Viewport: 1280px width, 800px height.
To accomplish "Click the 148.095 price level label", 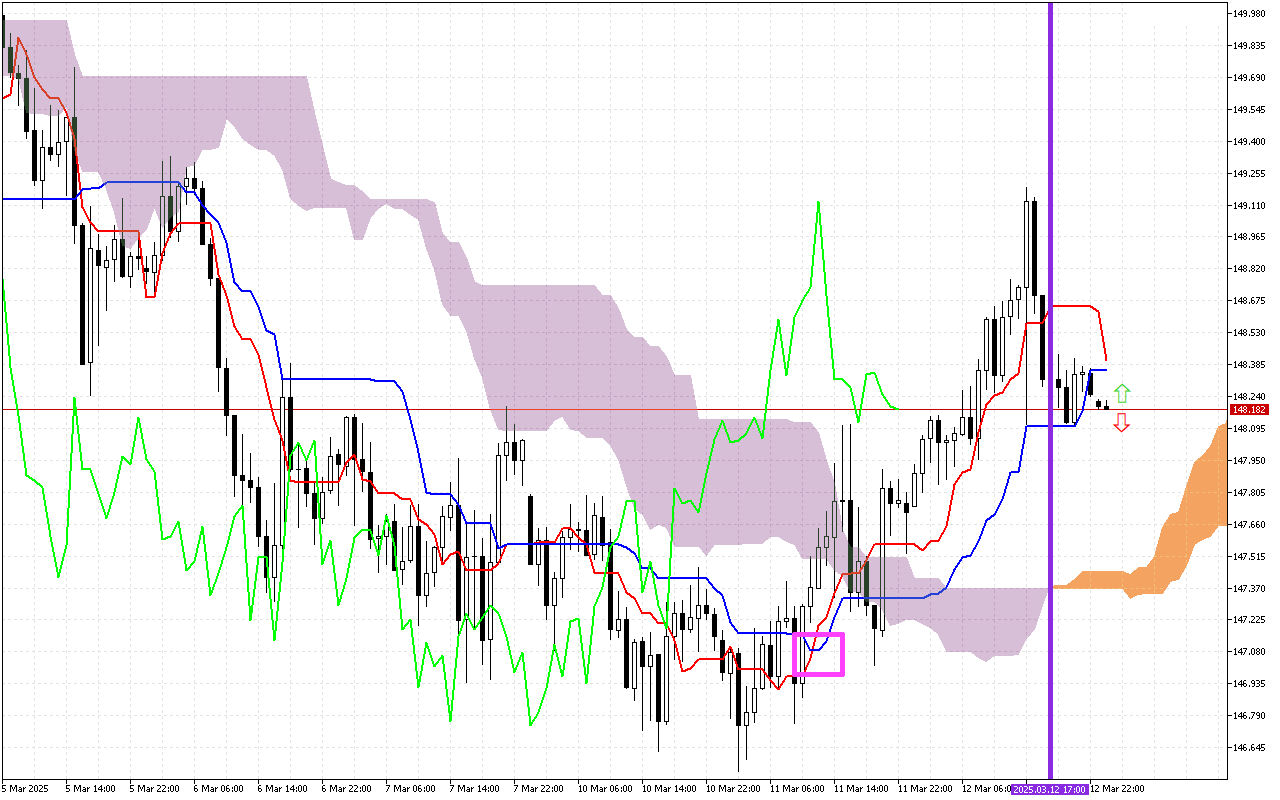I will (x=1250, y=429).
